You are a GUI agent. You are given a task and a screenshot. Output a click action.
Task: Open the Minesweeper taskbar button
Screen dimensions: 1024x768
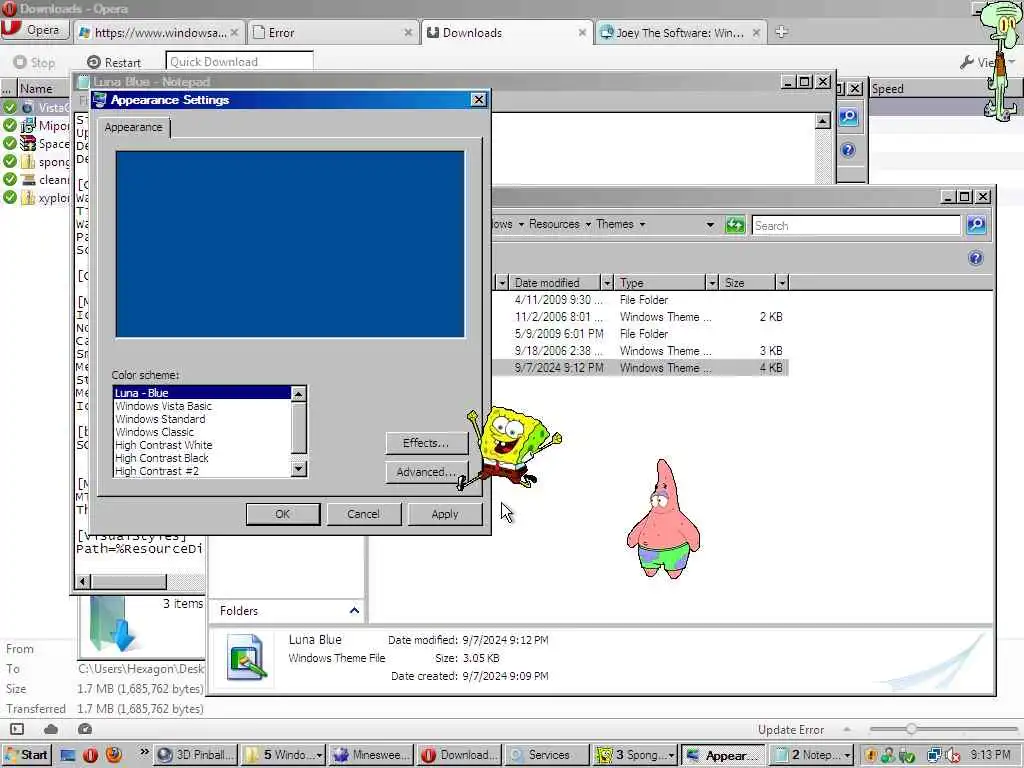click(x=371, y=755)
